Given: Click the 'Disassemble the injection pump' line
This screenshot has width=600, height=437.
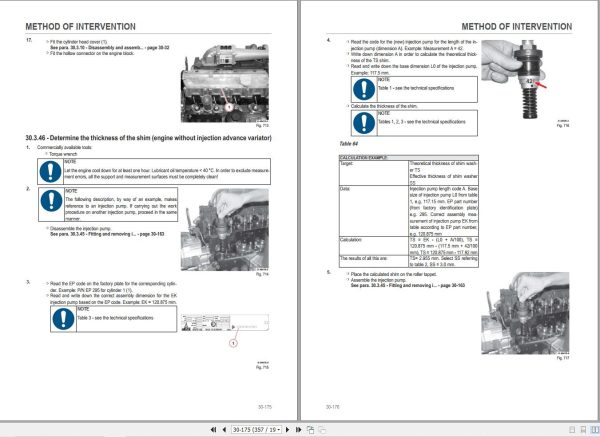Looking at the screenshot, I should tap(80, 228).
